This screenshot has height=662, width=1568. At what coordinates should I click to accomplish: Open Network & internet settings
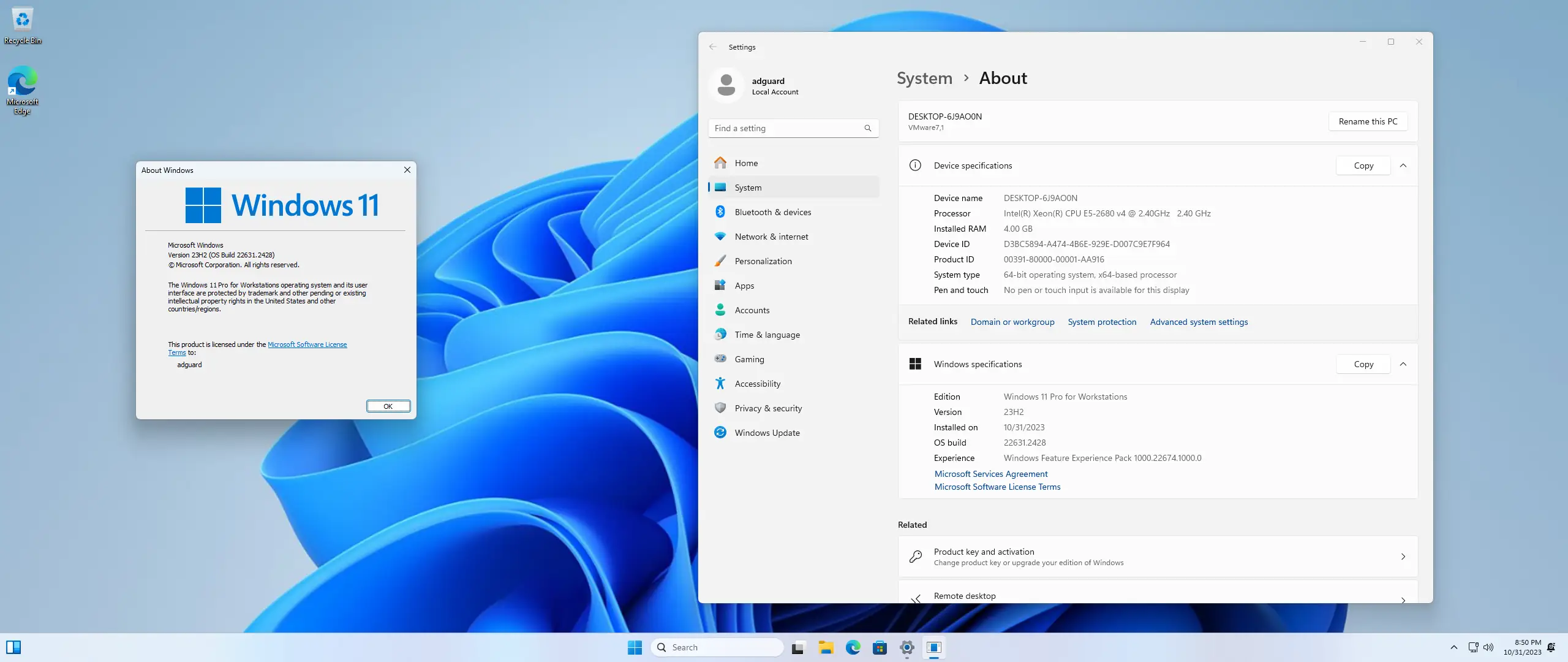[x=771, y=237]
